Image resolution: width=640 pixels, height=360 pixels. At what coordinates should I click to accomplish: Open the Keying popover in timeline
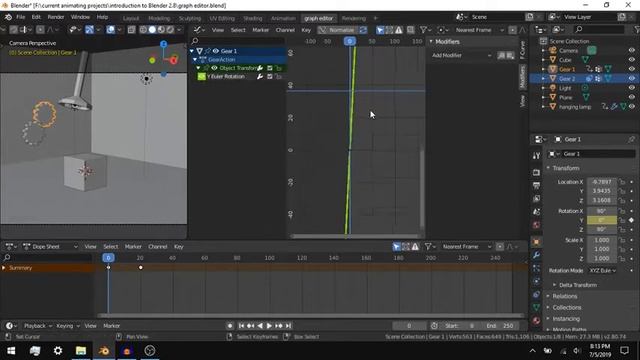click(x=67, y=326)
